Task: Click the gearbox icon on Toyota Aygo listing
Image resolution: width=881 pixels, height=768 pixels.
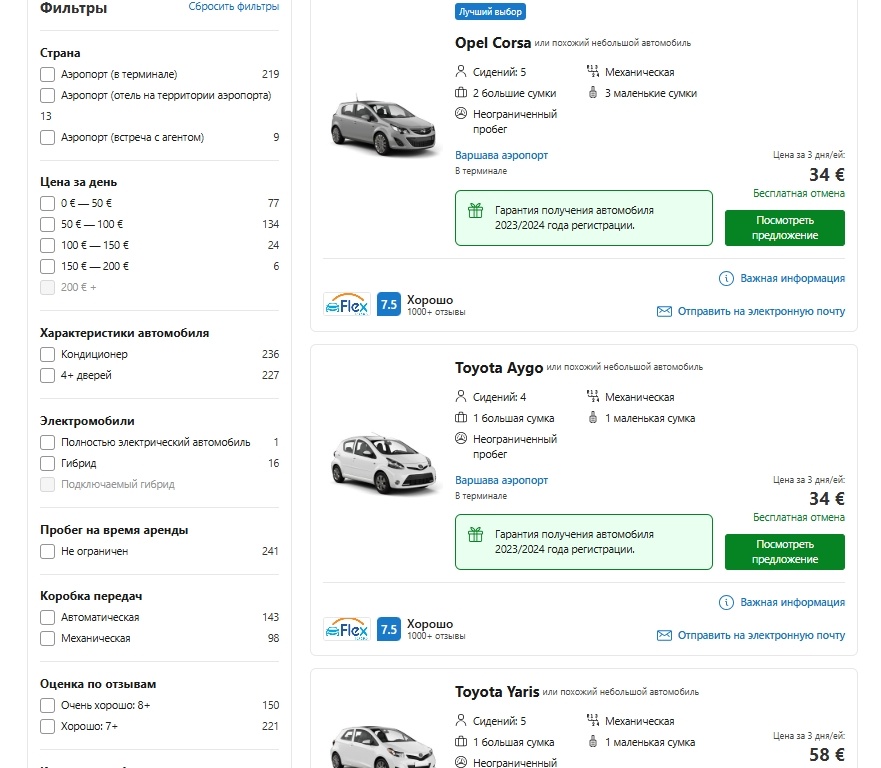Action: [x=592, y=396]
